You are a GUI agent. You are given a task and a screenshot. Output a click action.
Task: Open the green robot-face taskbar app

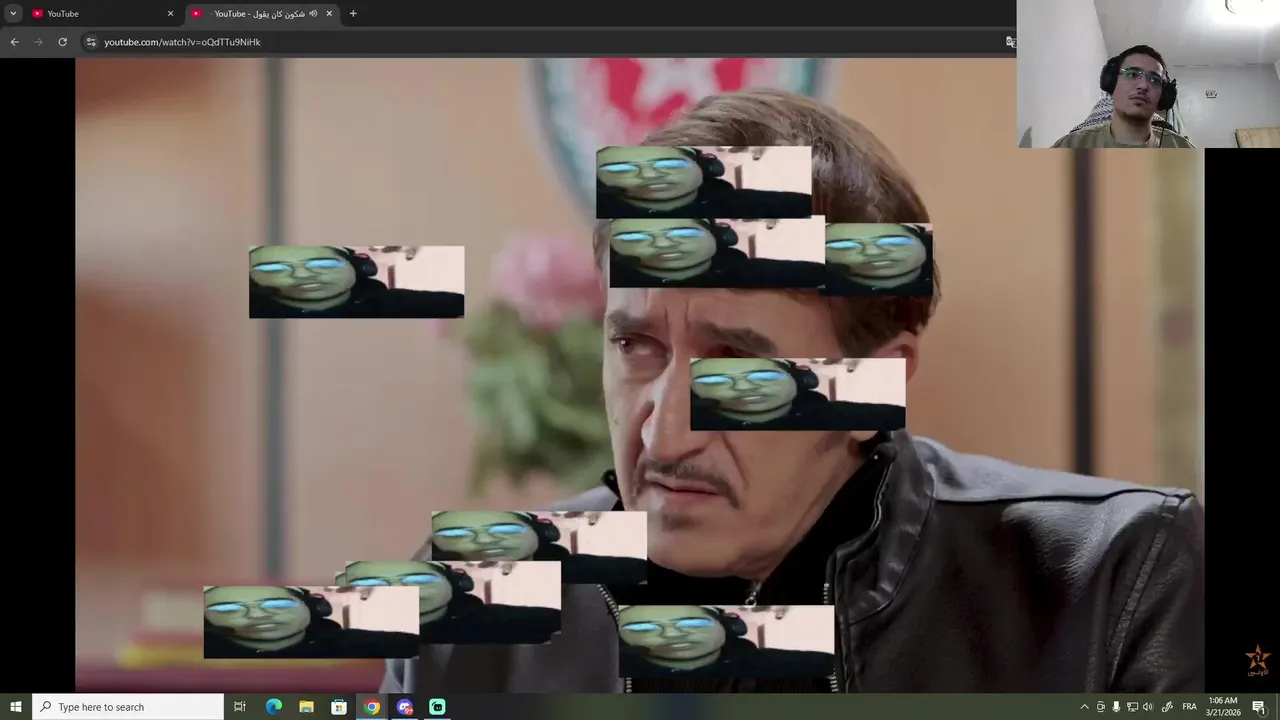(437, 707)
